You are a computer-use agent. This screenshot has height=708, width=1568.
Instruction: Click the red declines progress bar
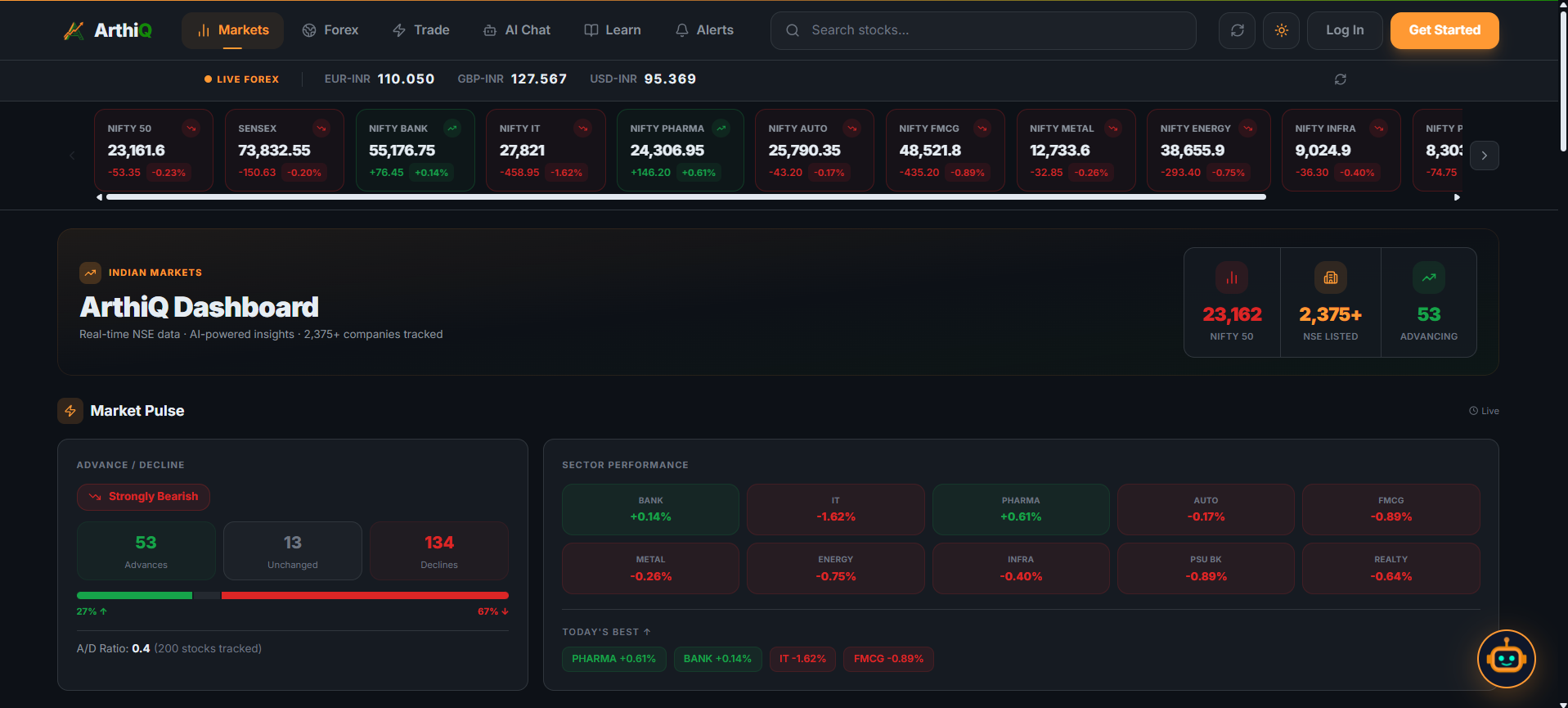coord(365,596)
